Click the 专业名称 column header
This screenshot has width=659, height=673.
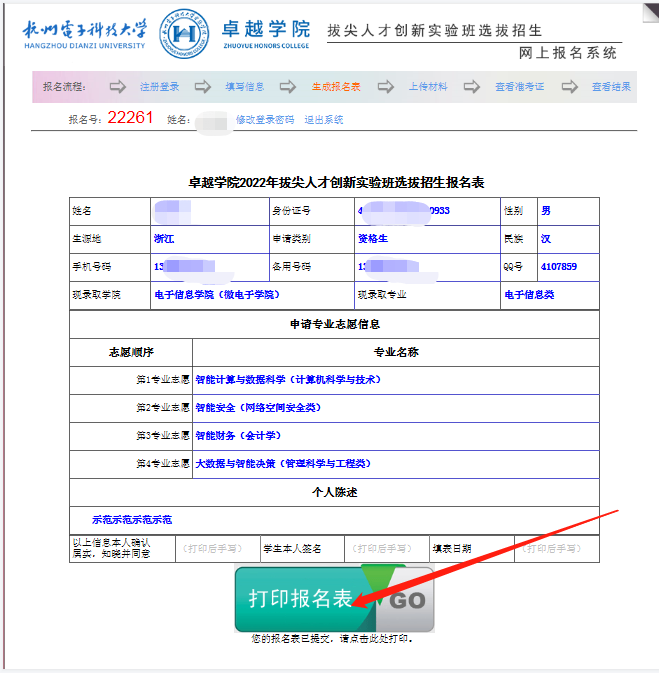coord(396,352)
